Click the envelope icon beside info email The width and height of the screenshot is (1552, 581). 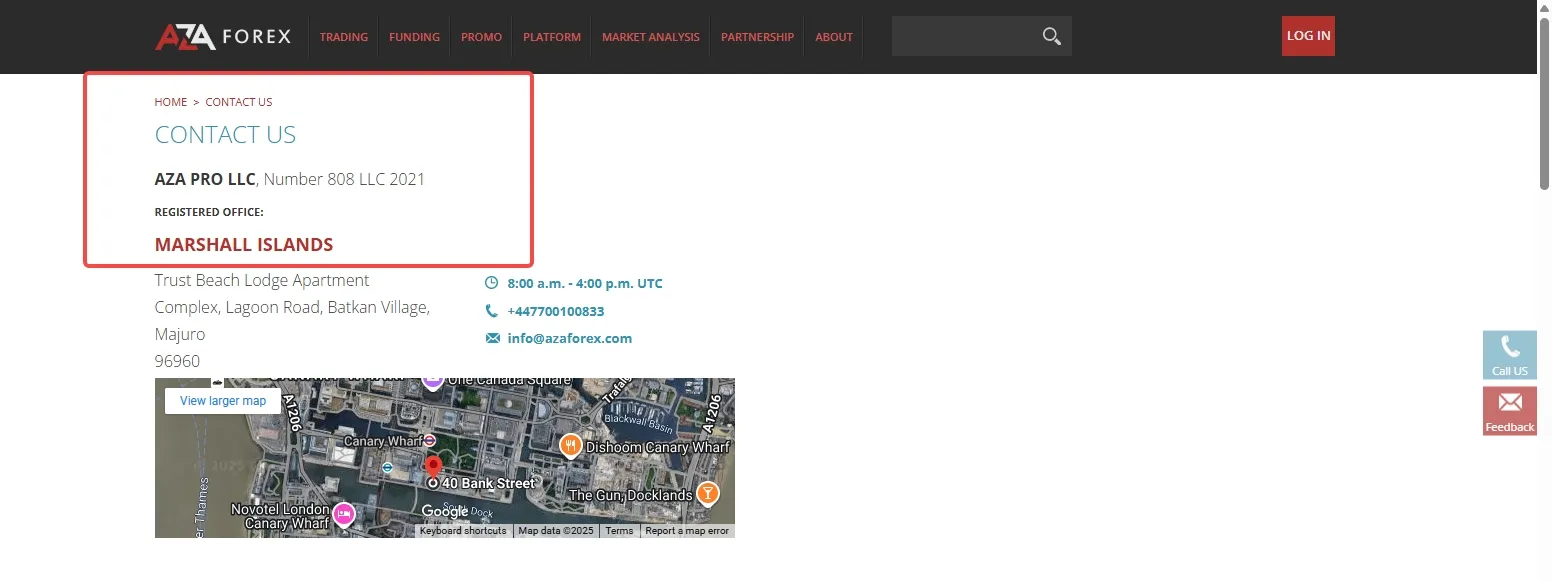(x=492, y=338)
